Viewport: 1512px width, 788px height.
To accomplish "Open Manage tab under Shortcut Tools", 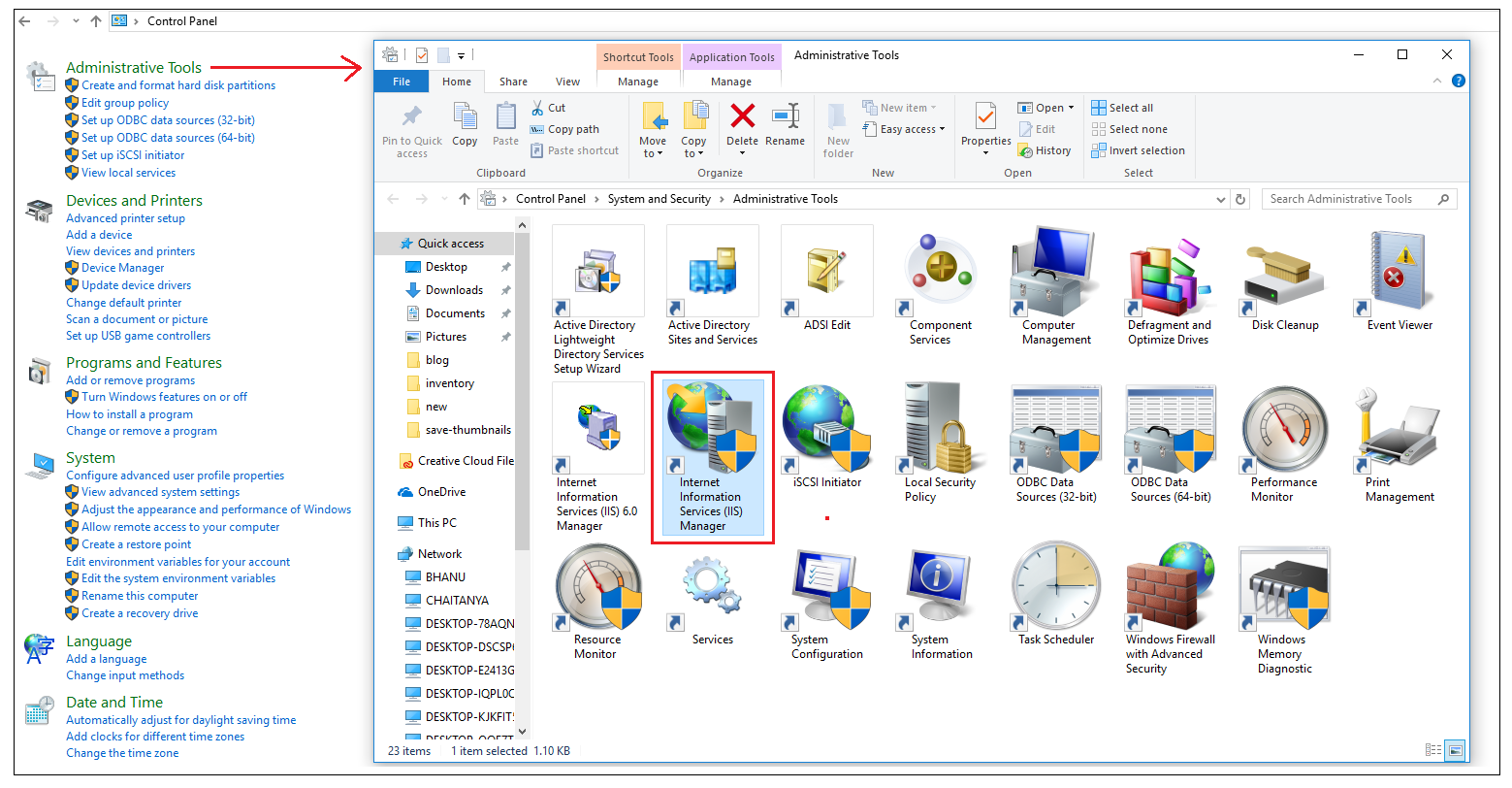I will click(x=638, y=82).
